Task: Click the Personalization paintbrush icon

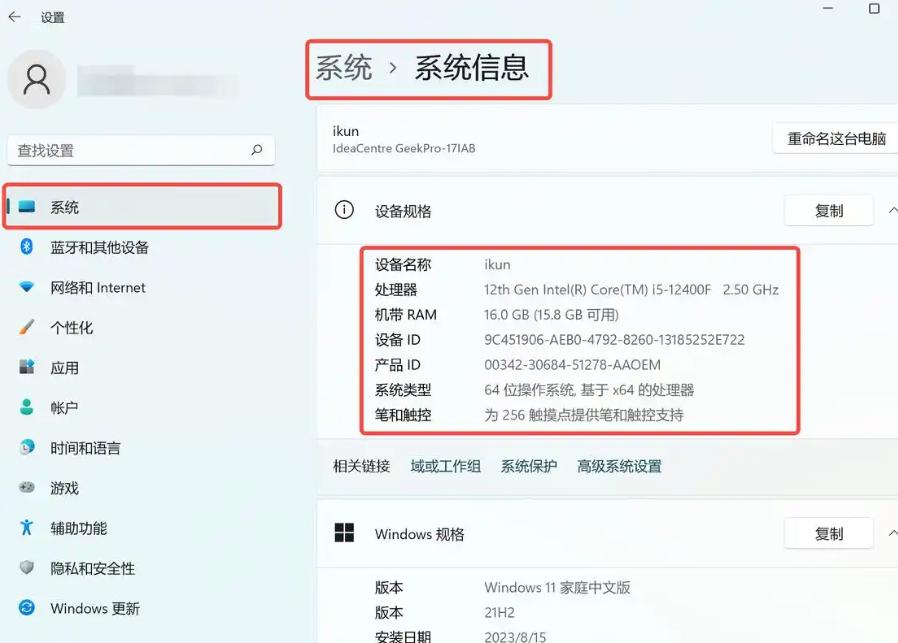Action: (26, 327)
